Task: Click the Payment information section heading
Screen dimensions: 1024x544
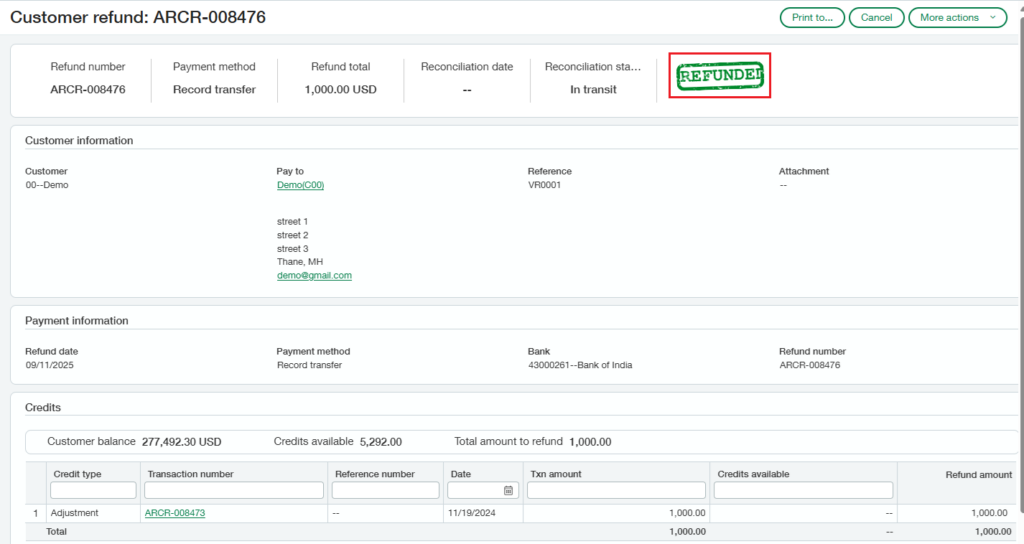Action: click(x=76, y=321)
